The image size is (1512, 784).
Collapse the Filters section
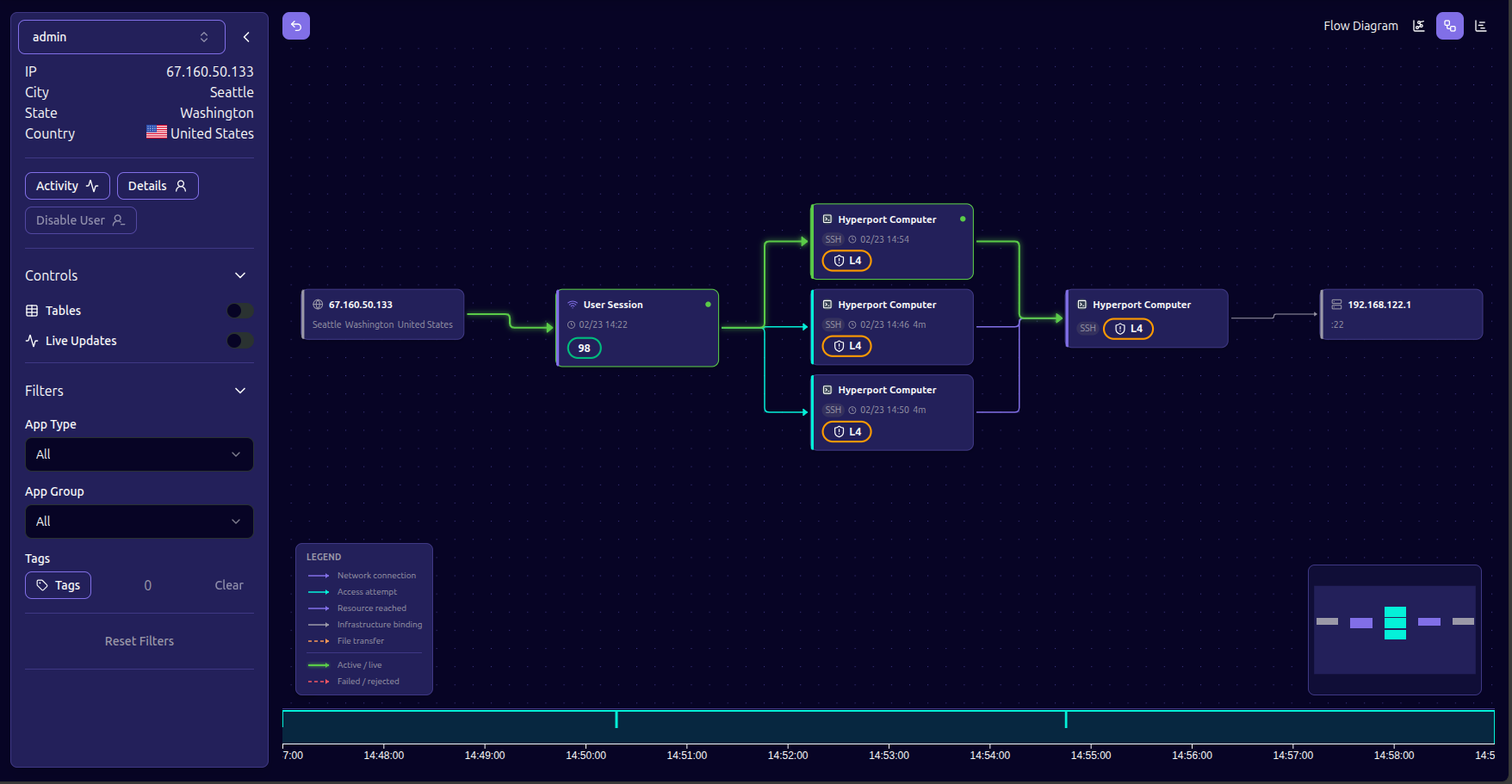(240, 391)
